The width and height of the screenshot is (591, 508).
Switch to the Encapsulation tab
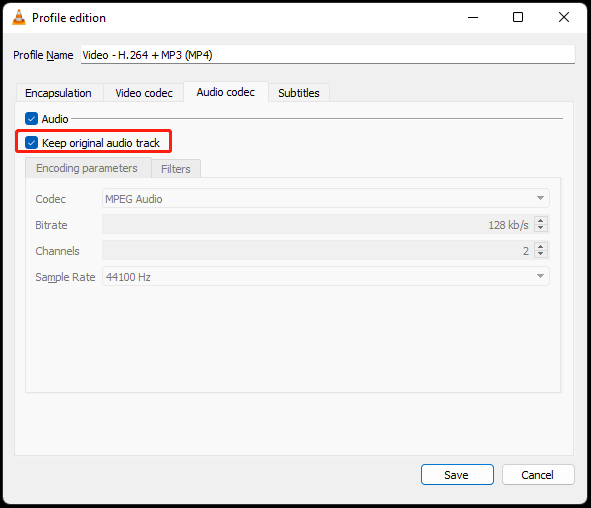(58, 93)
